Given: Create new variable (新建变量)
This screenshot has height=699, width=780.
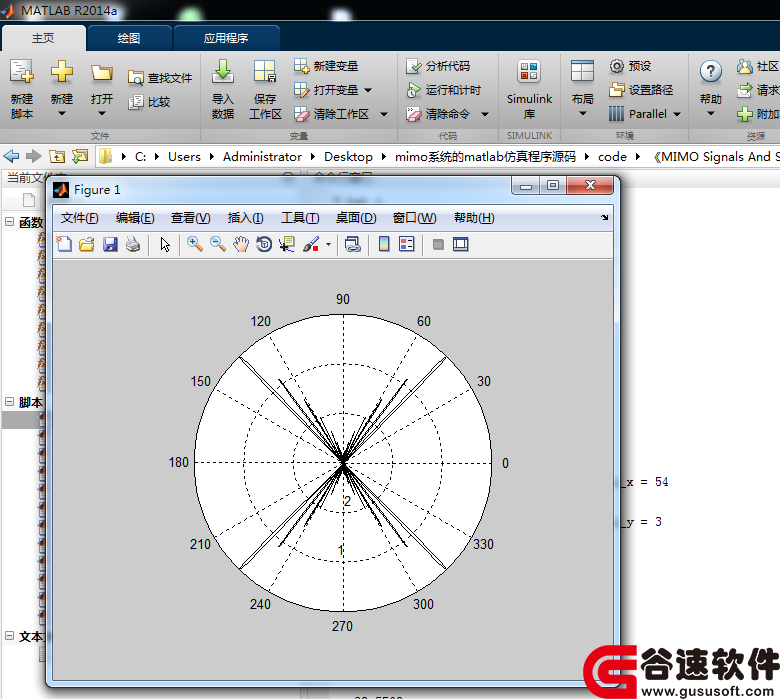Looking at the screenshot, I should [x=326, y=66].
